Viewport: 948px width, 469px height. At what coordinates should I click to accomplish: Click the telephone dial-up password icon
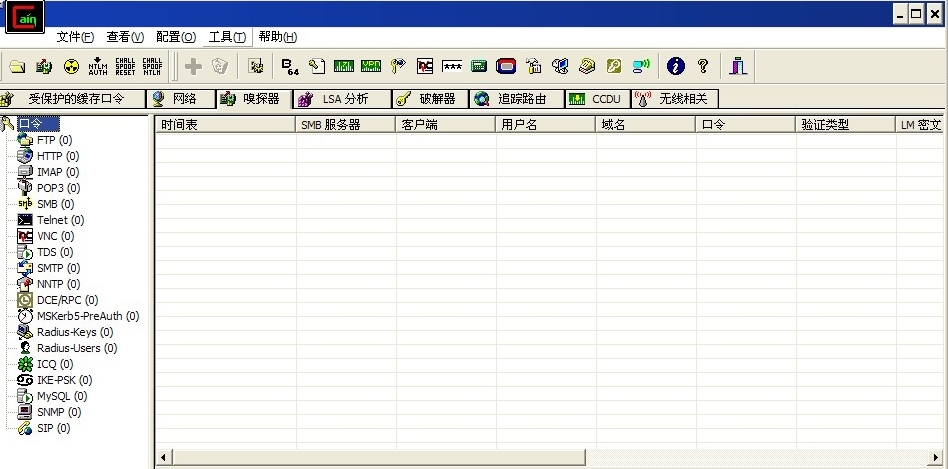(586, 66)
